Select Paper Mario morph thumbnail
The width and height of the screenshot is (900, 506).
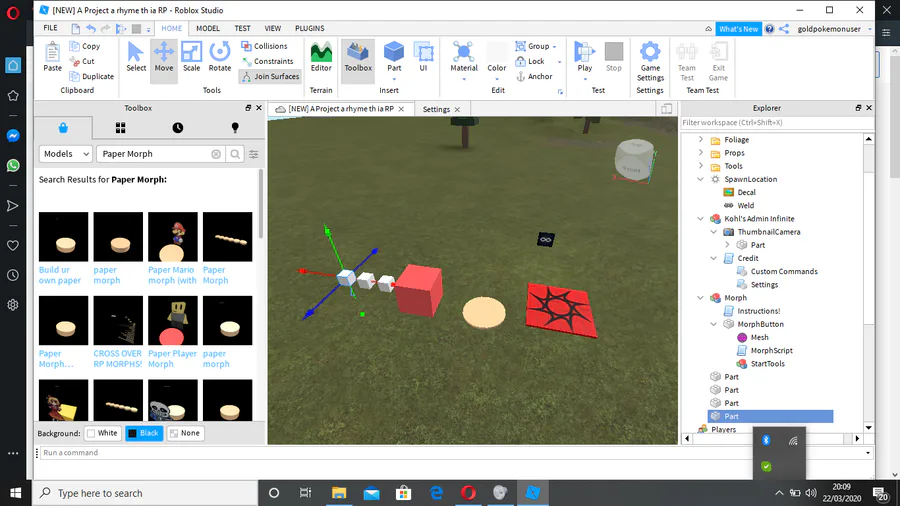pyautogui.click(x=173, y=237)
